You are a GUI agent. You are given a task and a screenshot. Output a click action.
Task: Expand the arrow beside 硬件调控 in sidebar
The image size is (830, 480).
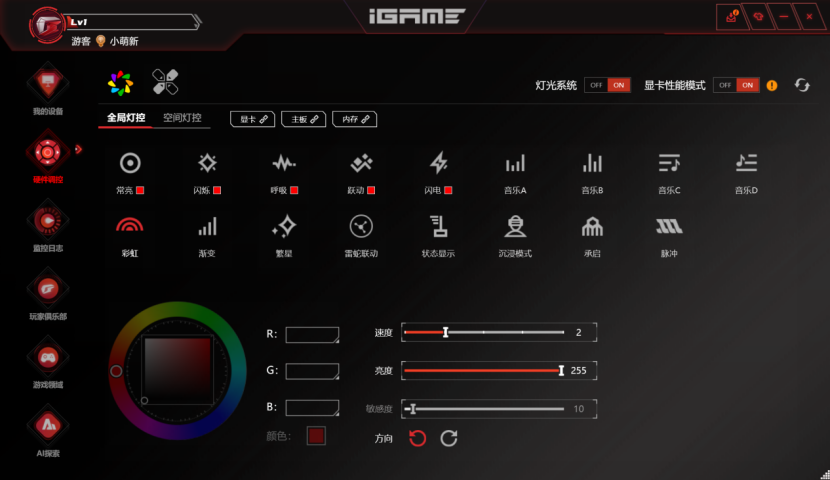pyautogui.click(x=79, y=150)
